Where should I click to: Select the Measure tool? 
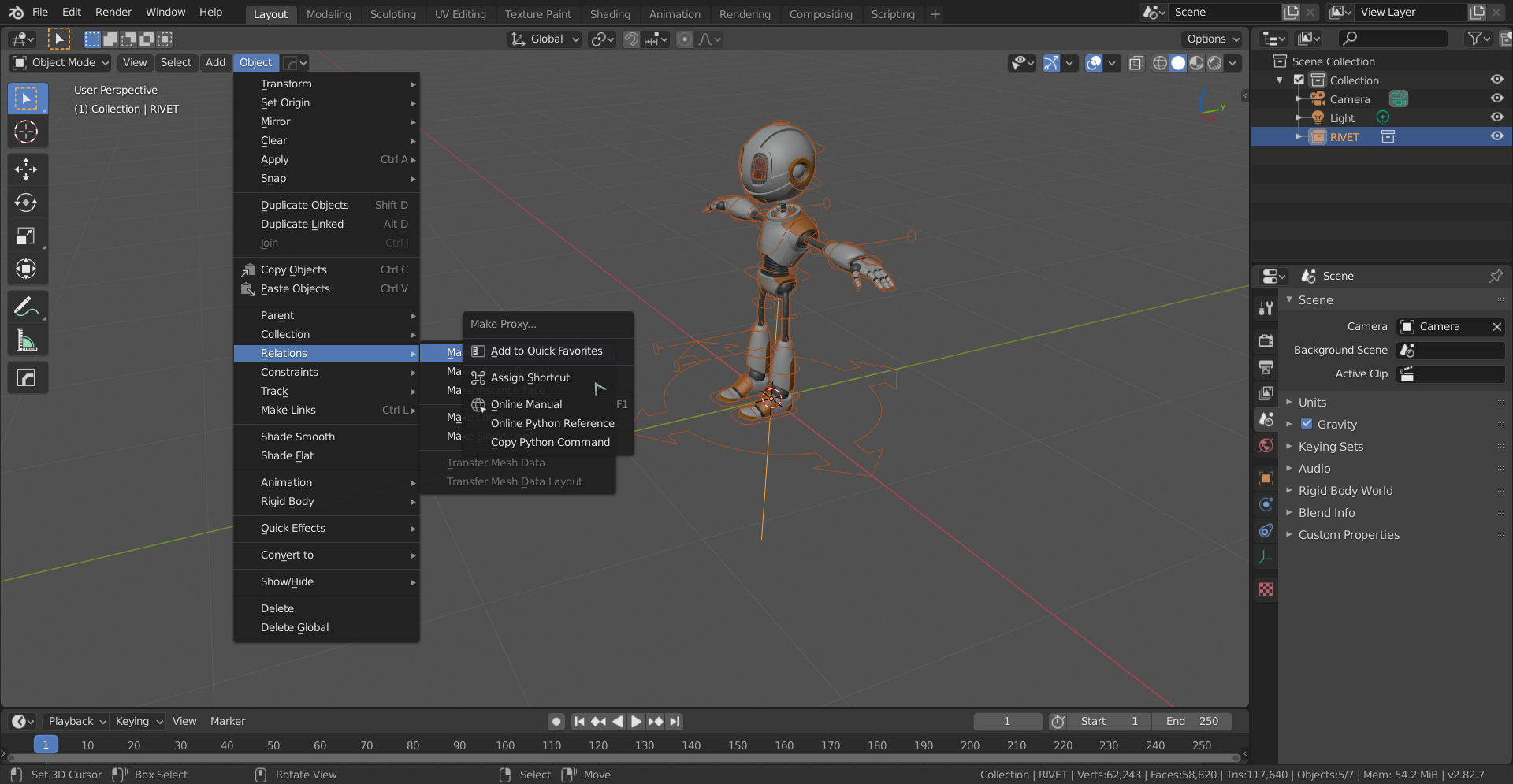coord(26,341)
